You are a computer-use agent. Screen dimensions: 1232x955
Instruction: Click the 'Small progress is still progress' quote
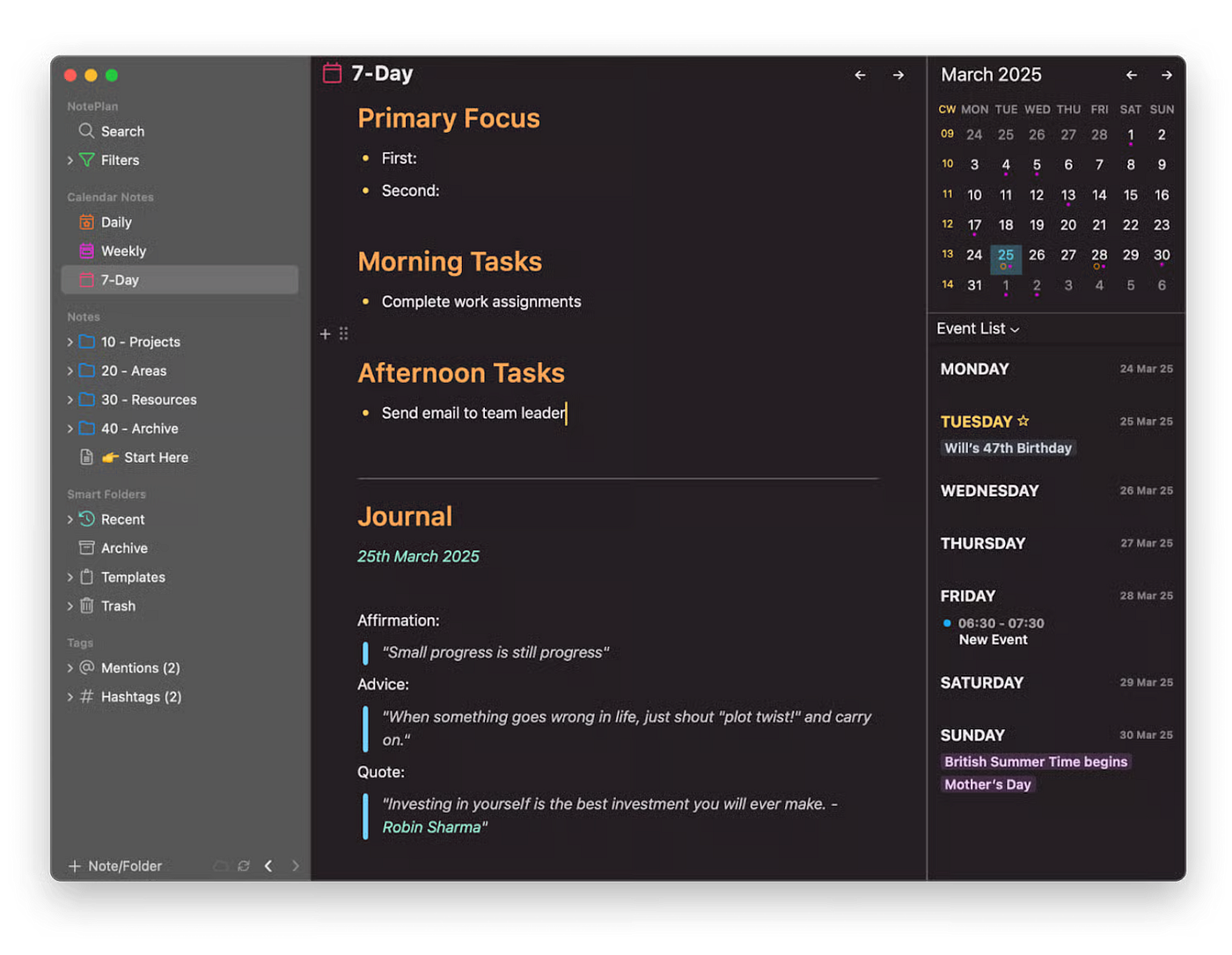495,652
